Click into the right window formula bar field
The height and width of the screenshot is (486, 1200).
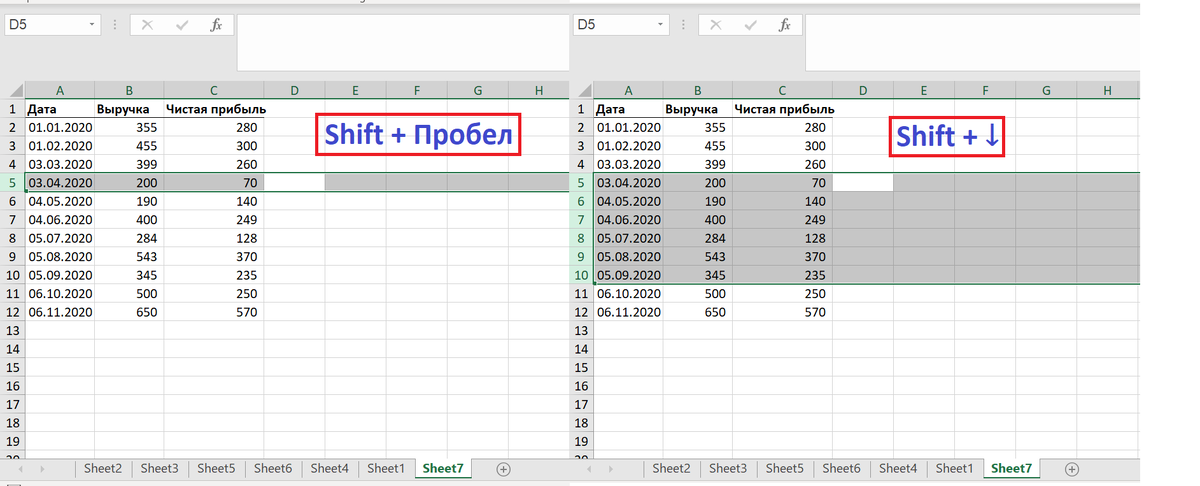[x=970, y=43]
